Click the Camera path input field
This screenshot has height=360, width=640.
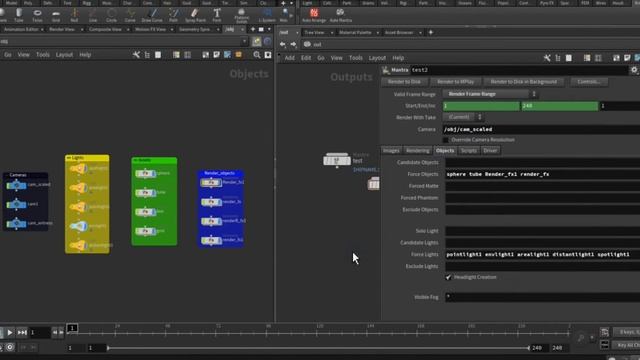[542, 129]
